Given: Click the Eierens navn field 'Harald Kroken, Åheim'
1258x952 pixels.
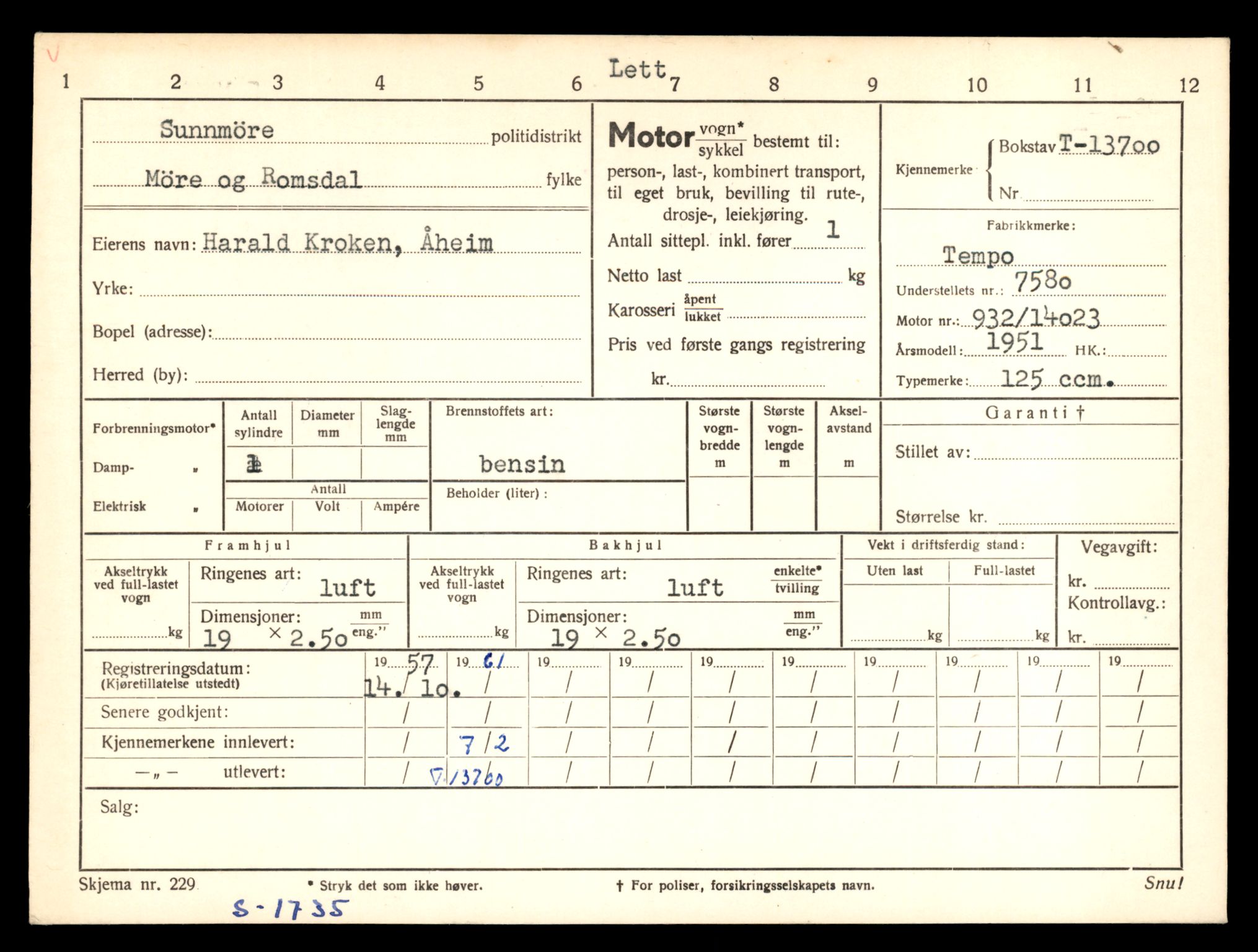Looking at the screenshot, I should pyautogui.click(x=347, y=242).
